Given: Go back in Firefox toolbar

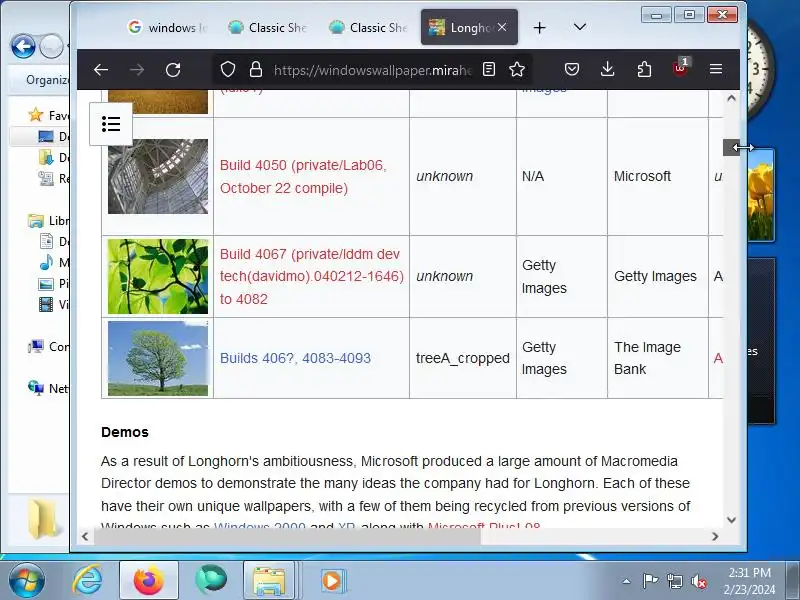Looking at the screenshot, I should [101, 69].
